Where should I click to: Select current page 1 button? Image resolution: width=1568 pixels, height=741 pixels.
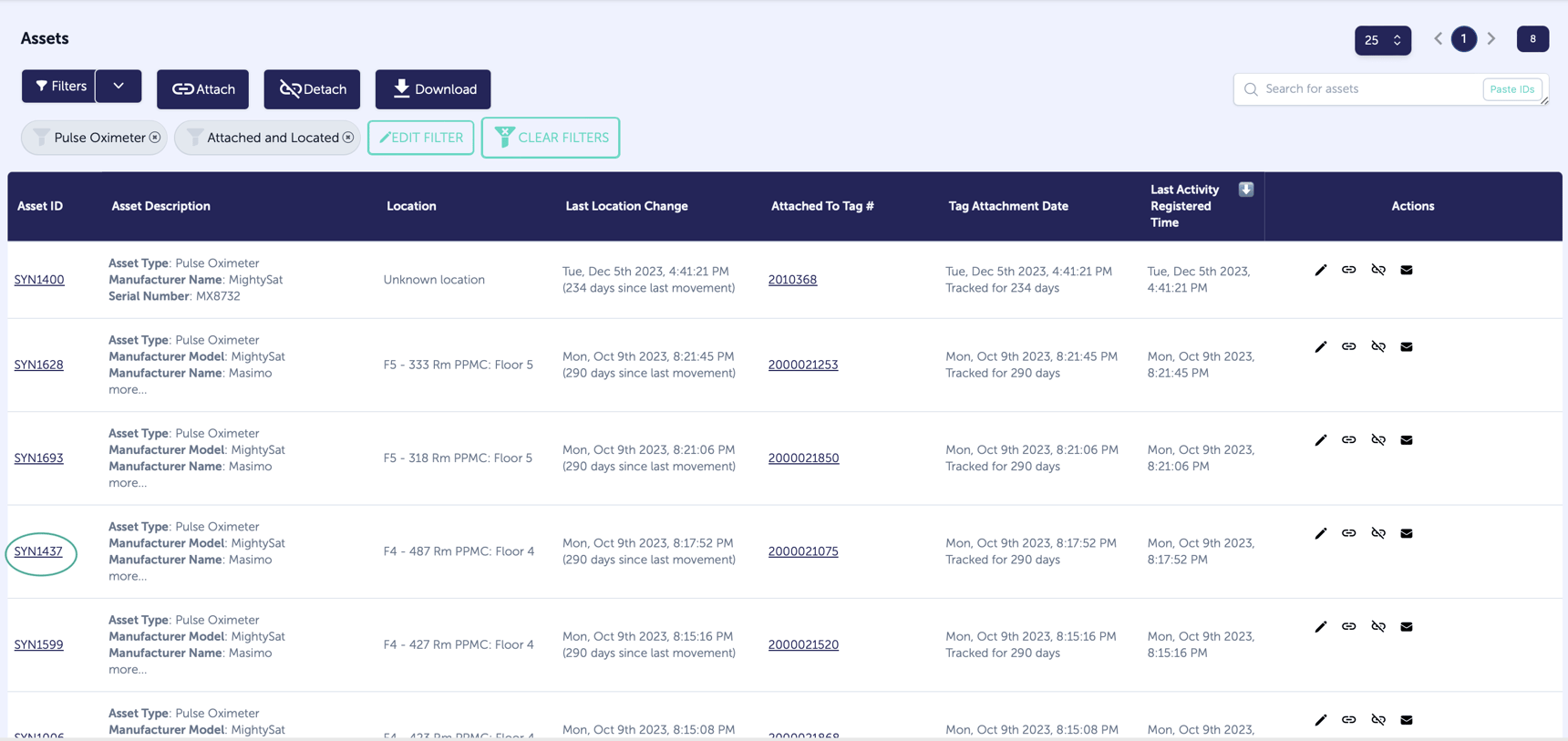click(1464, 39)
